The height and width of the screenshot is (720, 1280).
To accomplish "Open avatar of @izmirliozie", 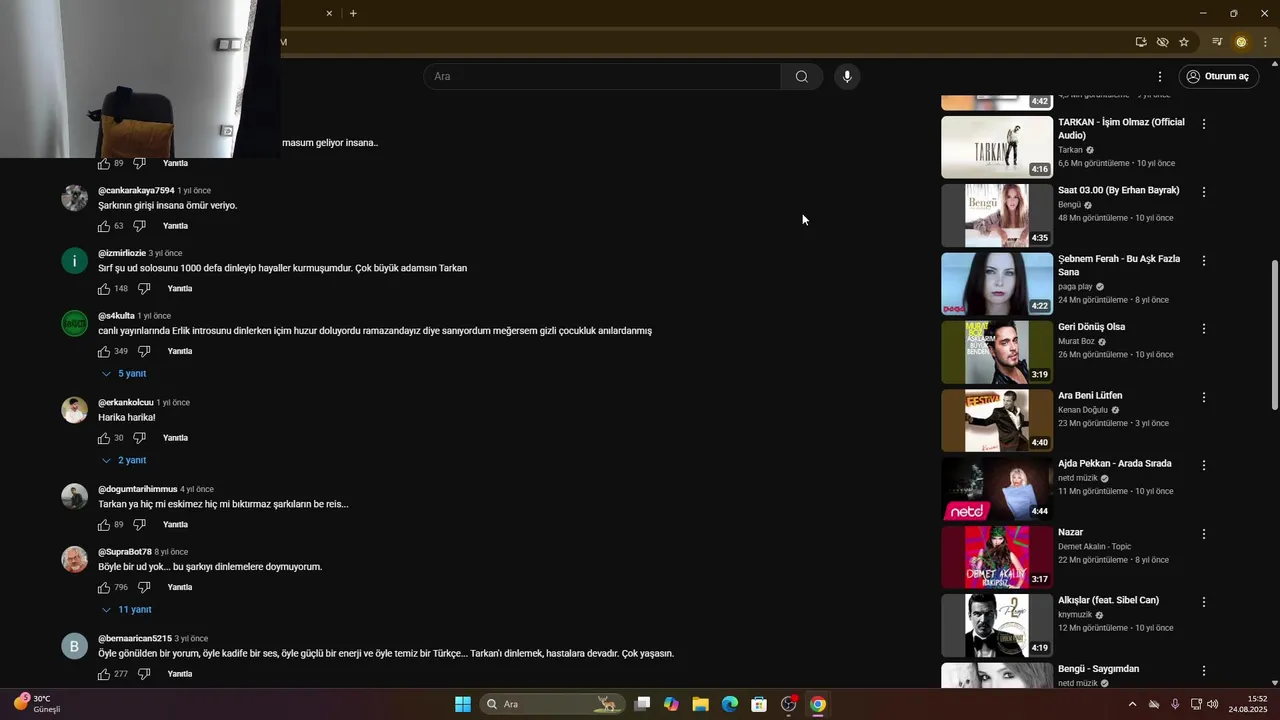I will pyautogui.click(x=75, y=261).
